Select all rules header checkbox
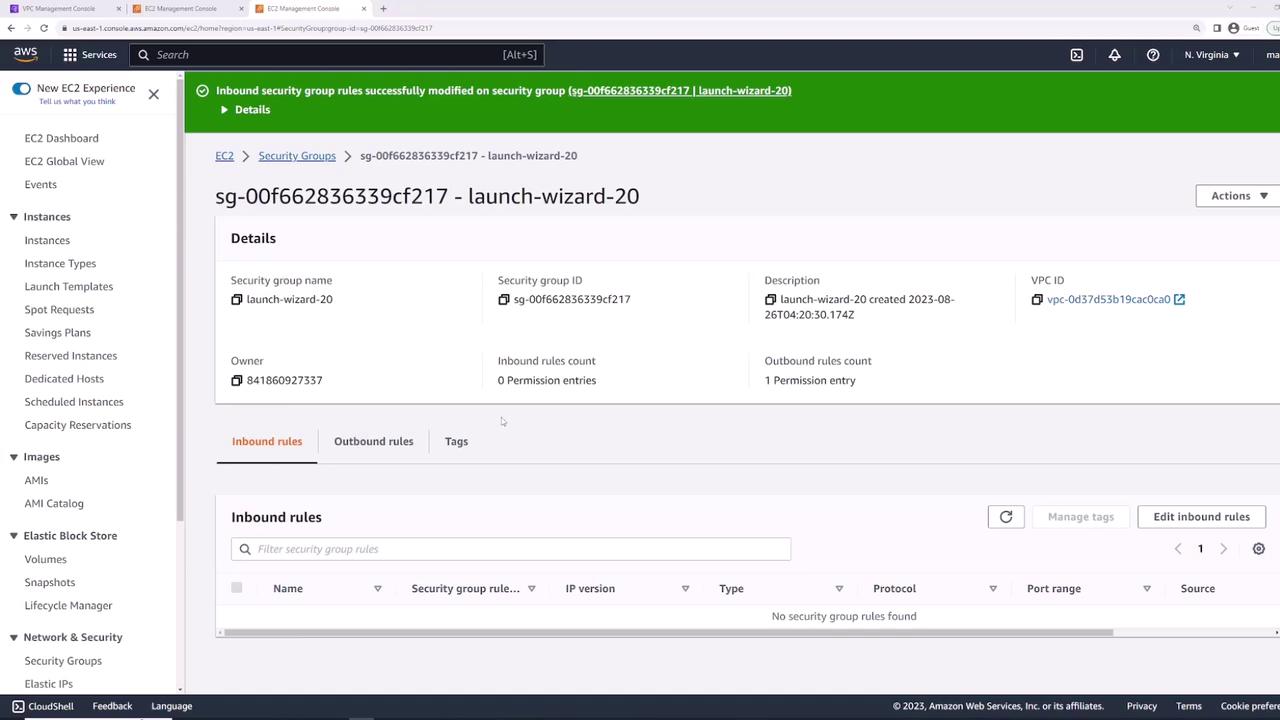This screenshot has height=720, width=1280. [x=237, y=588]
